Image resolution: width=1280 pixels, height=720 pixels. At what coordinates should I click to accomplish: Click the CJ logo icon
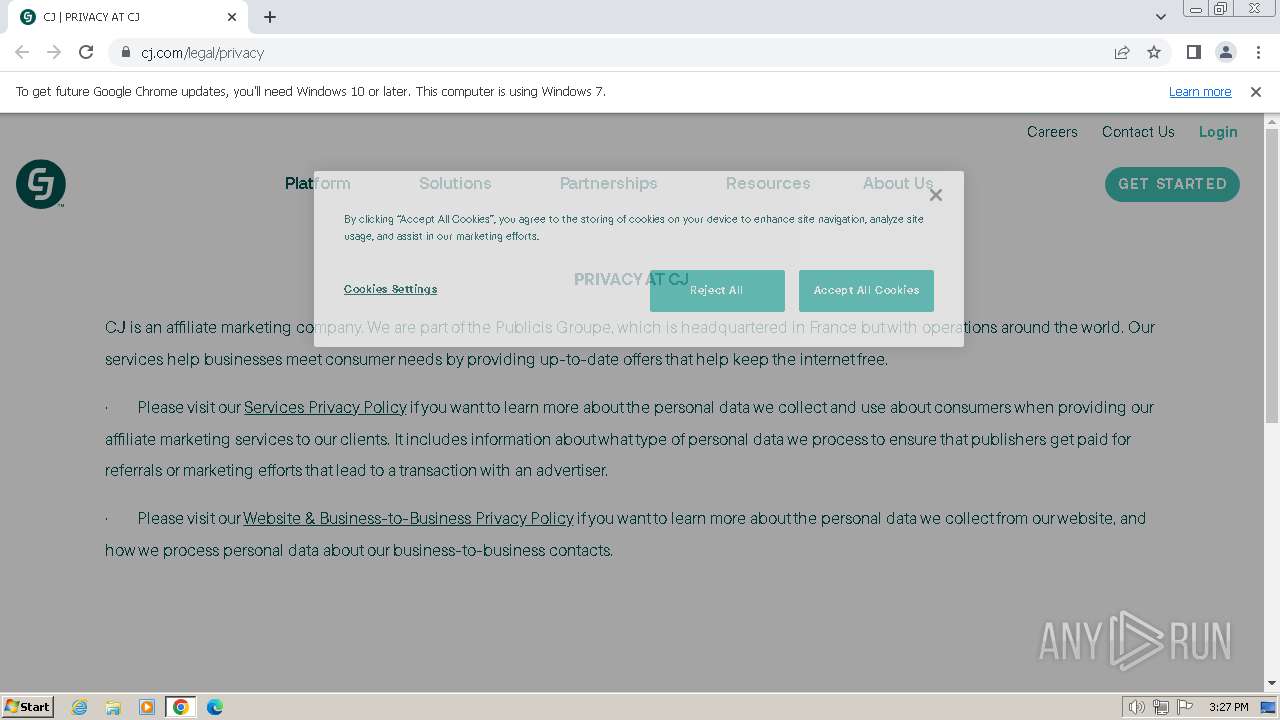click(41, 184)
